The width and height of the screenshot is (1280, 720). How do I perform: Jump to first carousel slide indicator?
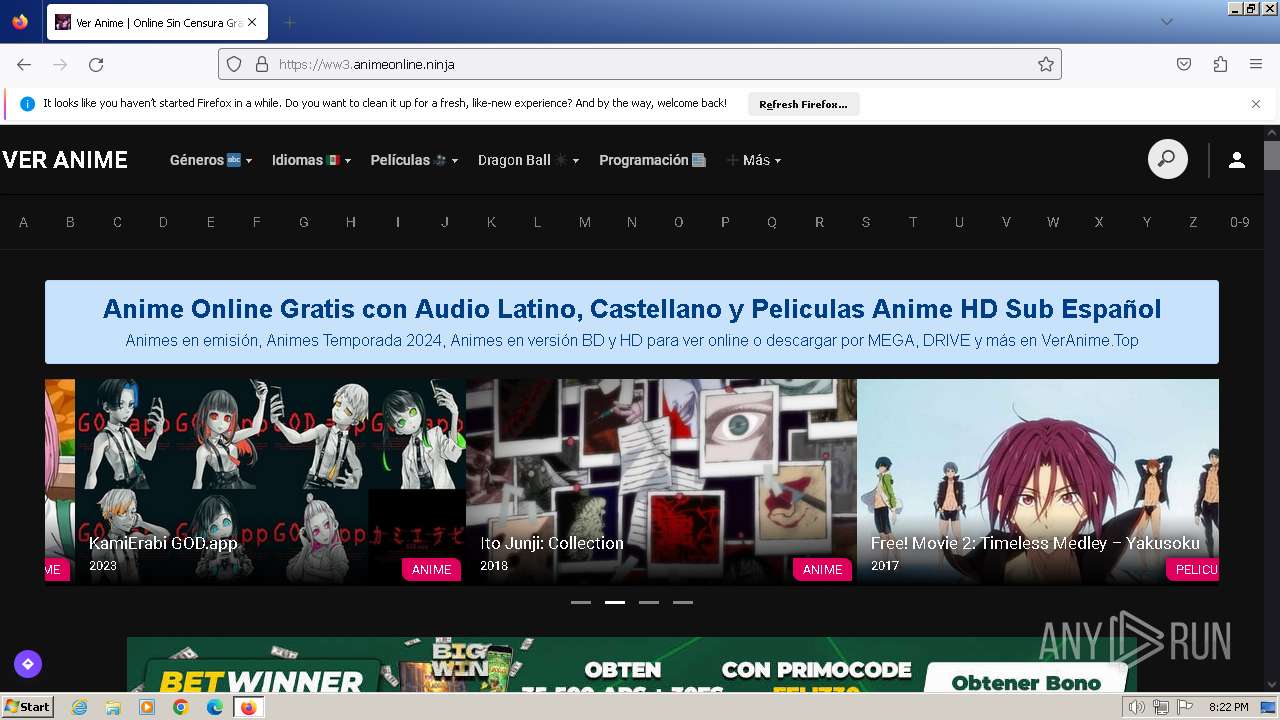click(x=581, y=603)
